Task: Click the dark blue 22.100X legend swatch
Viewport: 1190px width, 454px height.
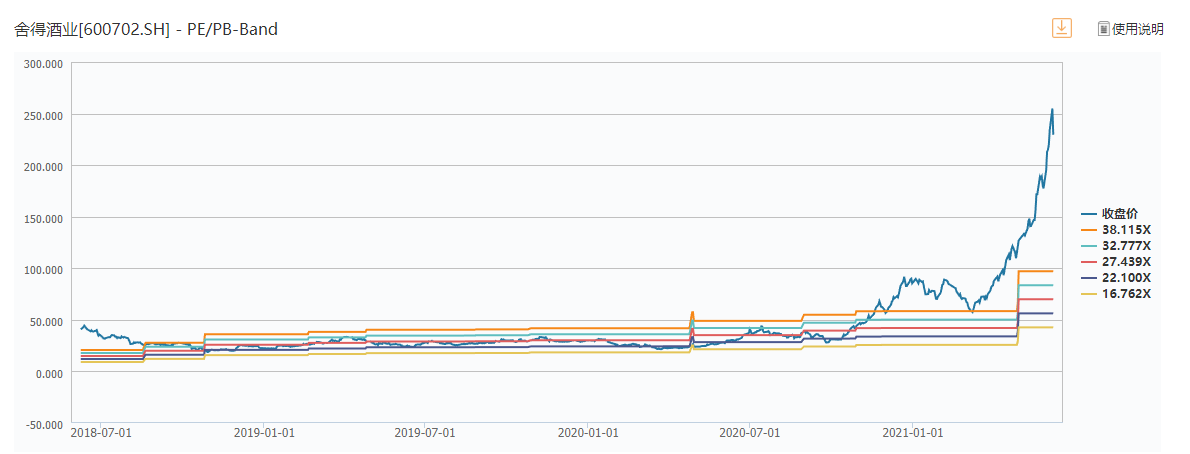Action: (1090, 277)
